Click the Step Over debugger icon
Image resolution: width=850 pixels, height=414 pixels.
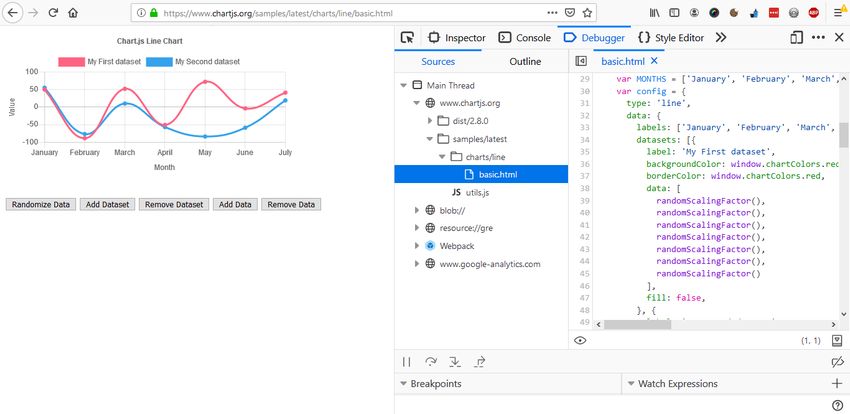(431, 361)
